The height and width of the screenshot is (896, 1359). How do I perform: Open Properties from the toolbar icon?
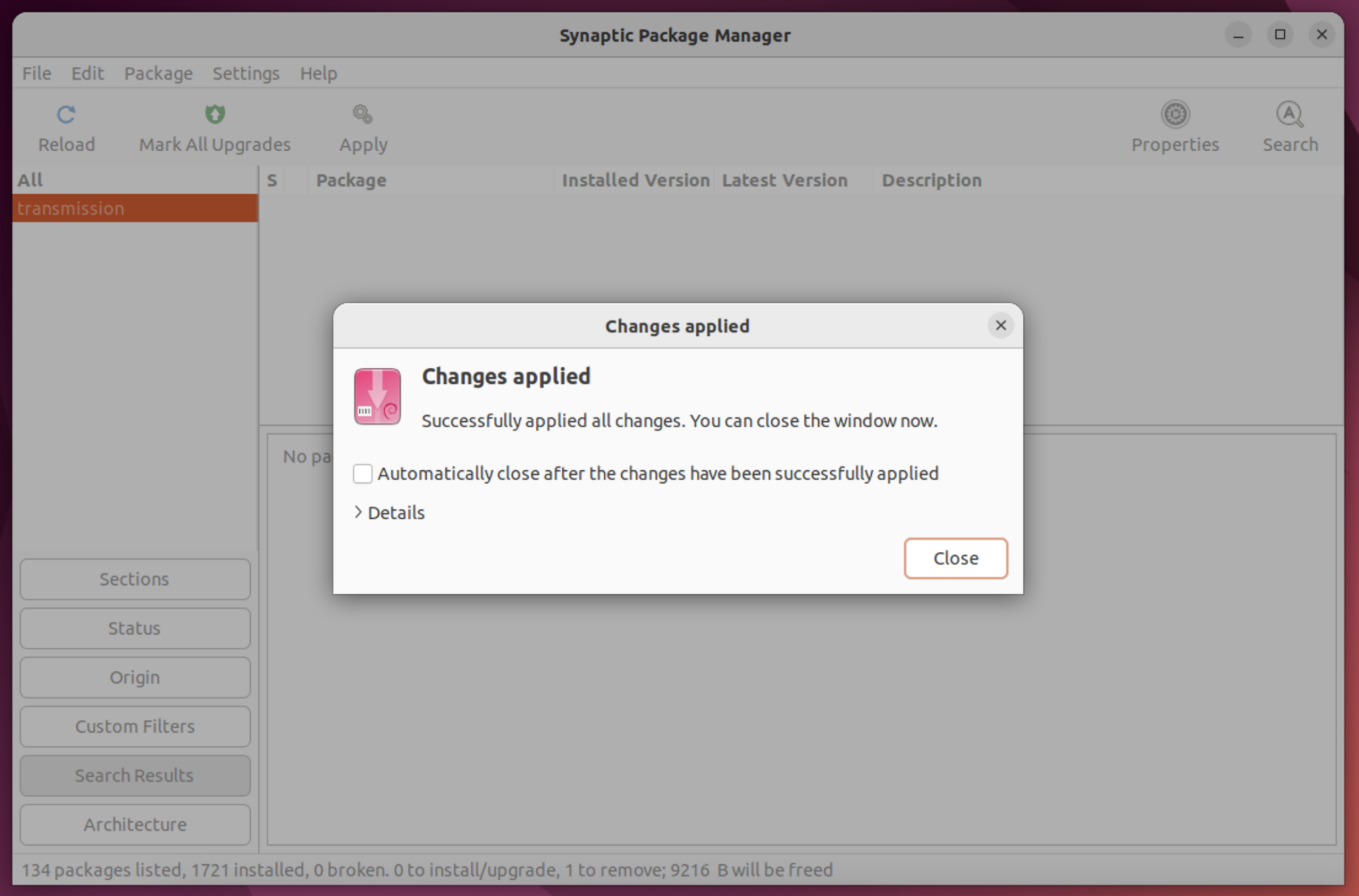pyautogui.click(x=1174, y=126)
